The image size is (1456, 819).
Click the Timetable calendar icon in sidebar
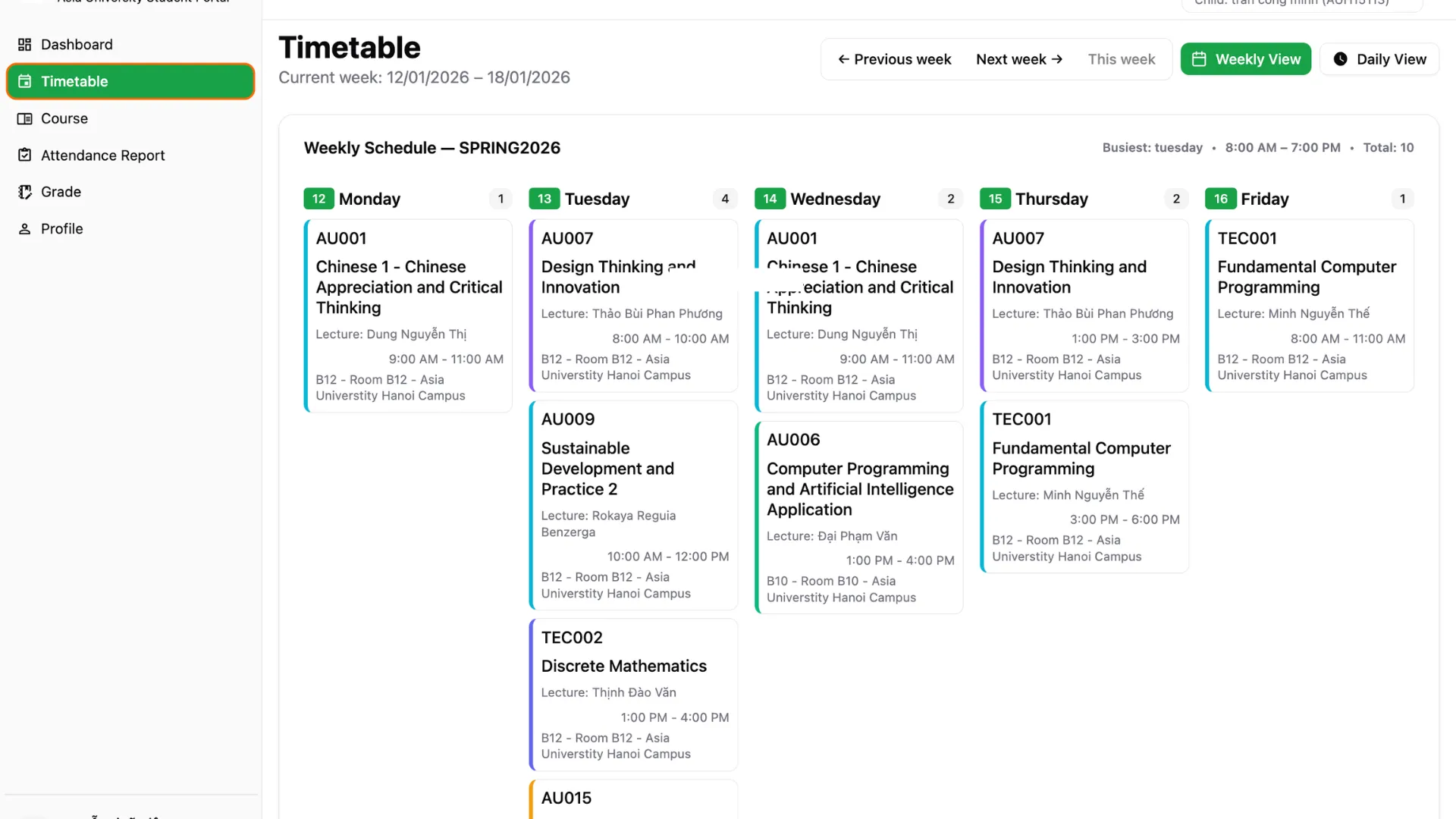(x=24, y=81)
